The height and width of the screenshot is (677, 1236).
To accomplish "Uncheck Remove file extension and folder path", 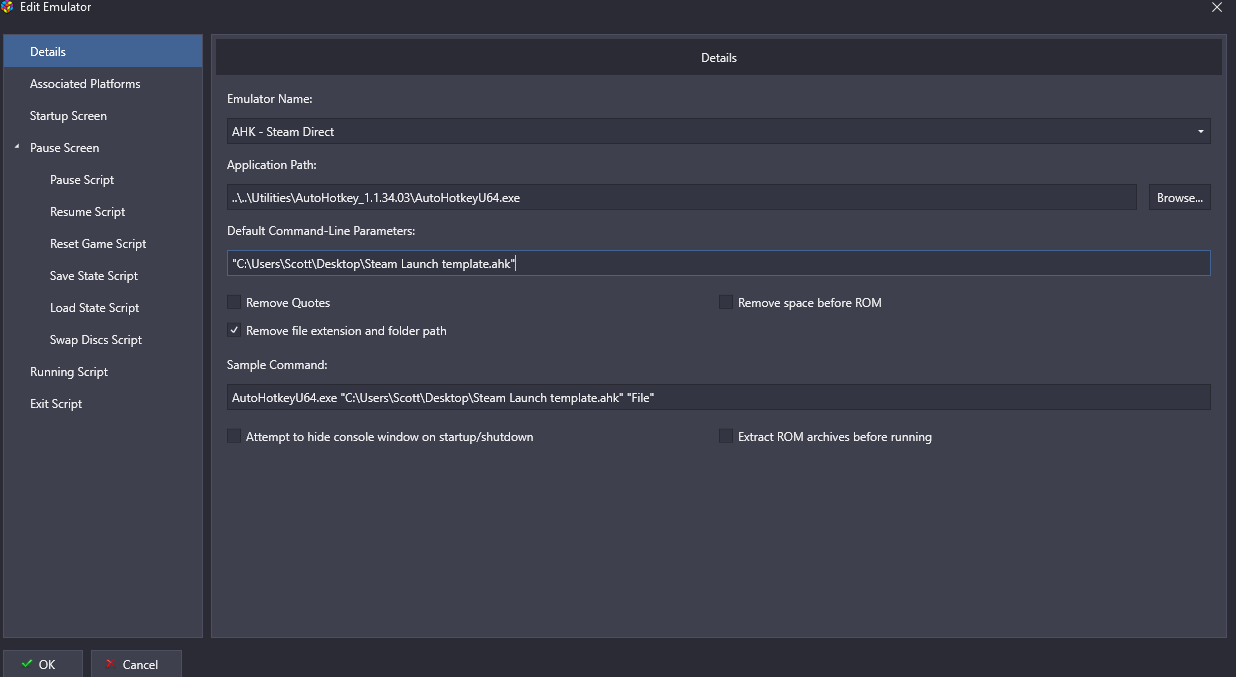I will click(234, 330).
